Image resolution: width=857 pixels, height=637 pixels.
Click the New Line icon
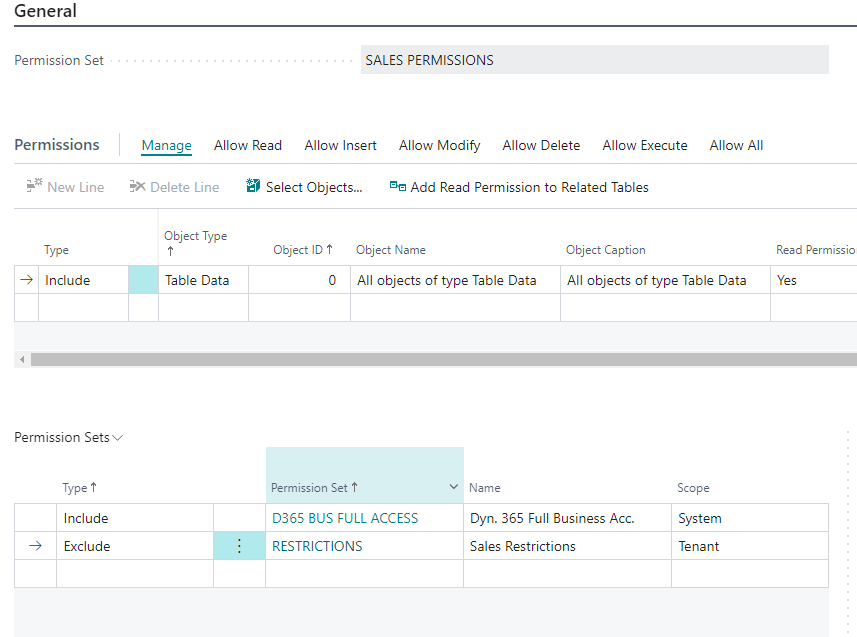coord(34,187)
